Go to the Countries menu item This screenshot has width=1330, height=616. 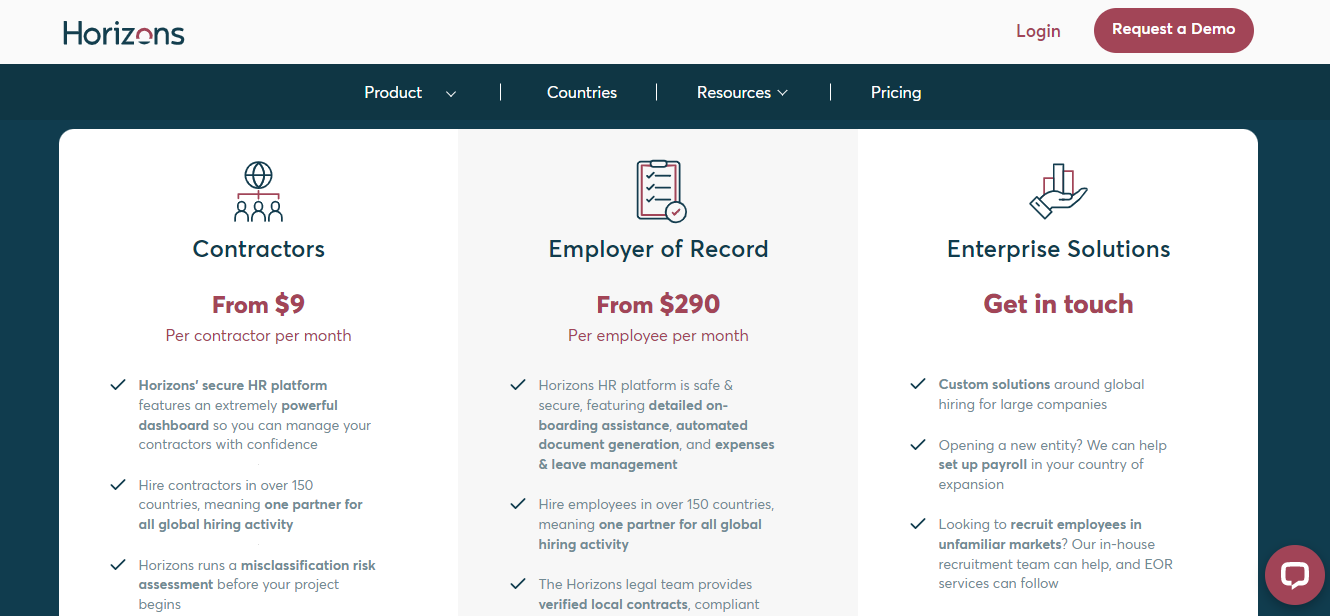[582, 92]
